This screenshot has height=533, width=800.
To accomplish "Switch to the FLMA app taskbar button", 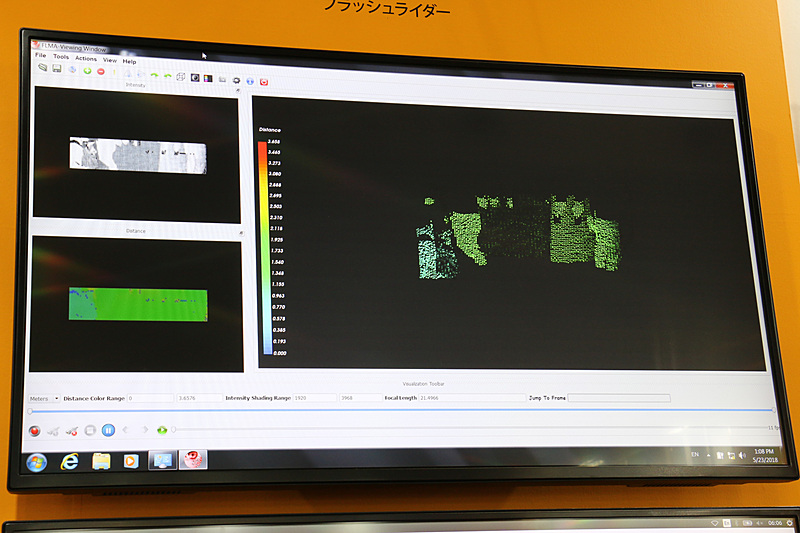I will pyautogui.click(x=193, y=460).
